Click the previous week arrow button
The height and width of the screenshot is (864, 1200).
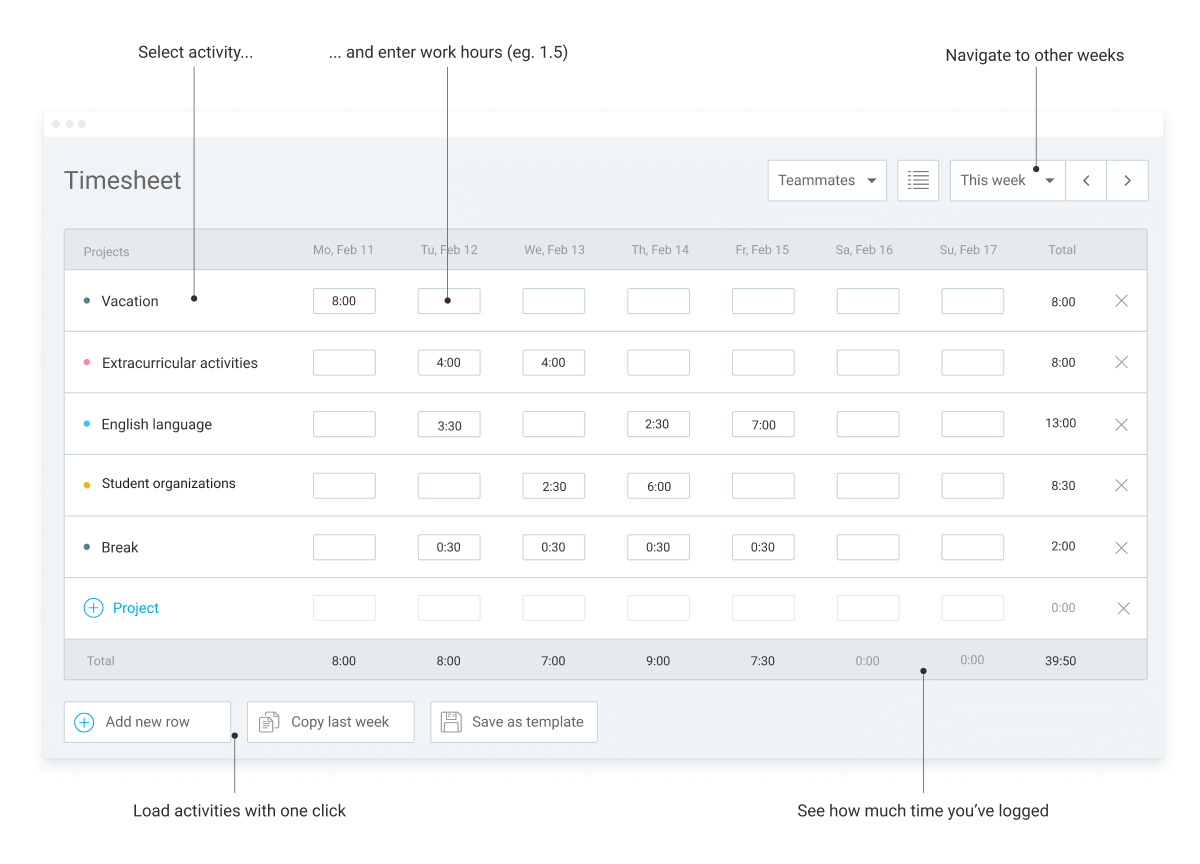pyautogui.click(x=1086, y=180)
